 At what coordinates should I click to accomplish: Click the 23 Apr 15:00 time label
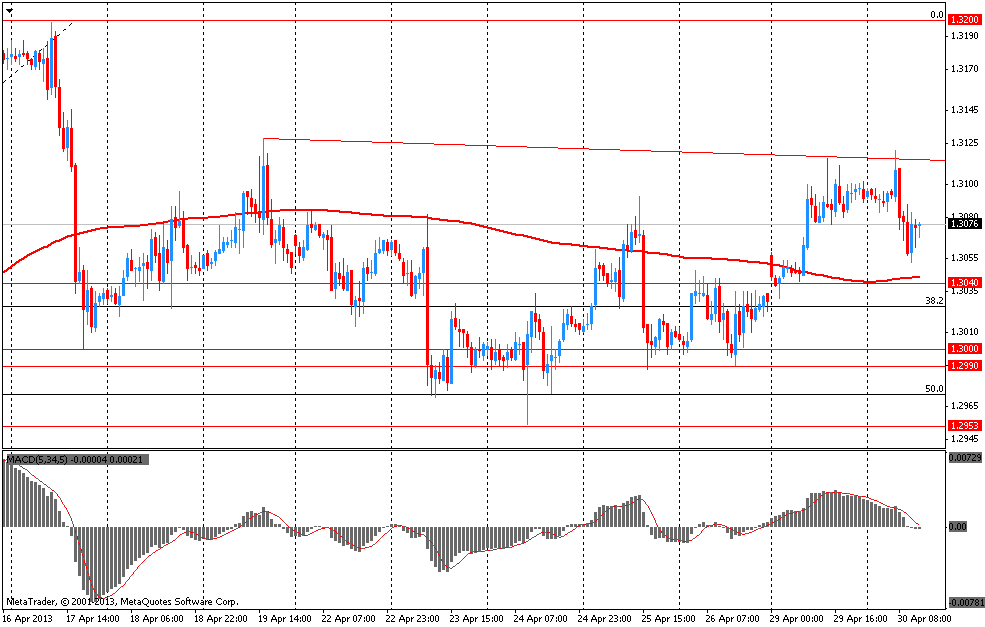[x=477, y=619]
